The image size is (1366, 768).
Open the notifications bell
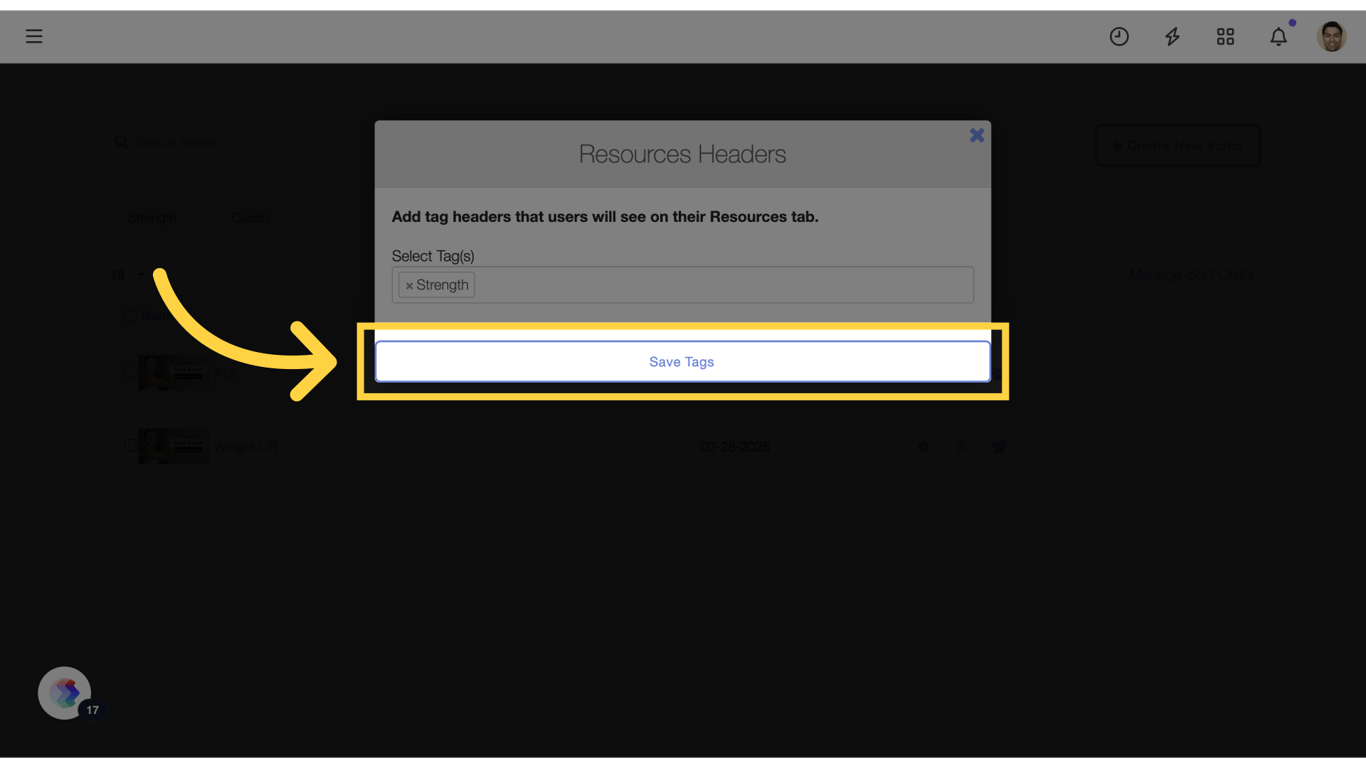(1279, 37)
